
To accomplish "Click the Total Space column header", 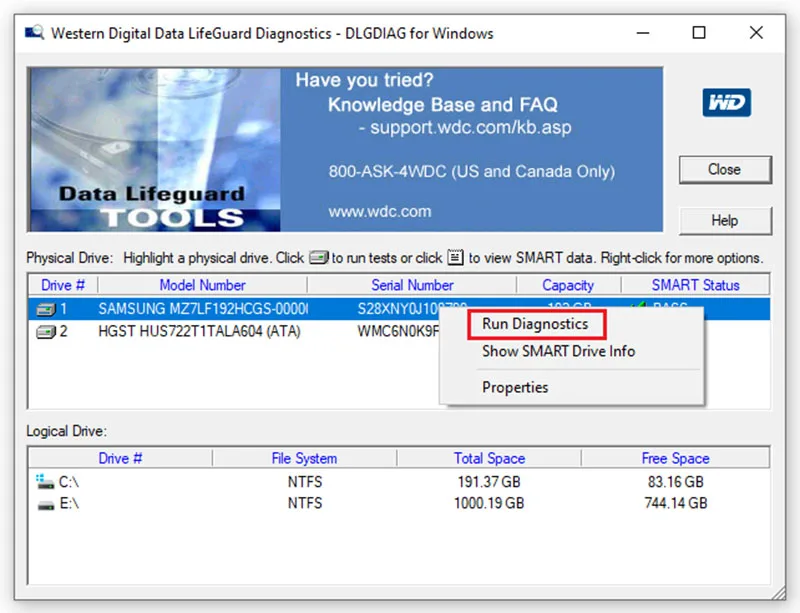I will coord(489,458).
